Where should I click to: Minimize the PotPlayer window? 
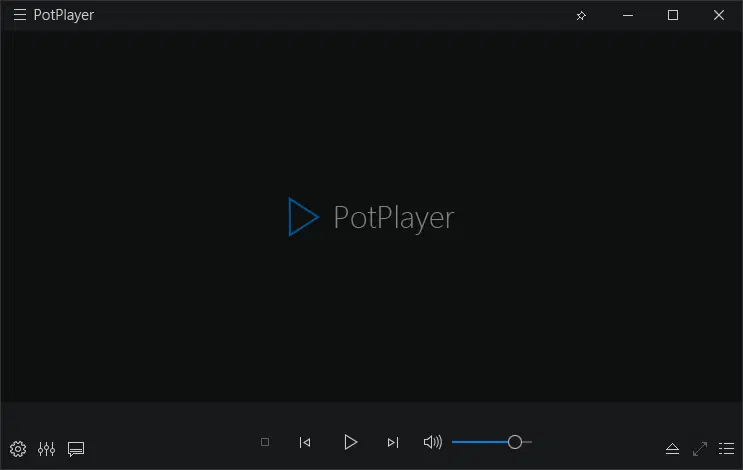pos(628,16)
